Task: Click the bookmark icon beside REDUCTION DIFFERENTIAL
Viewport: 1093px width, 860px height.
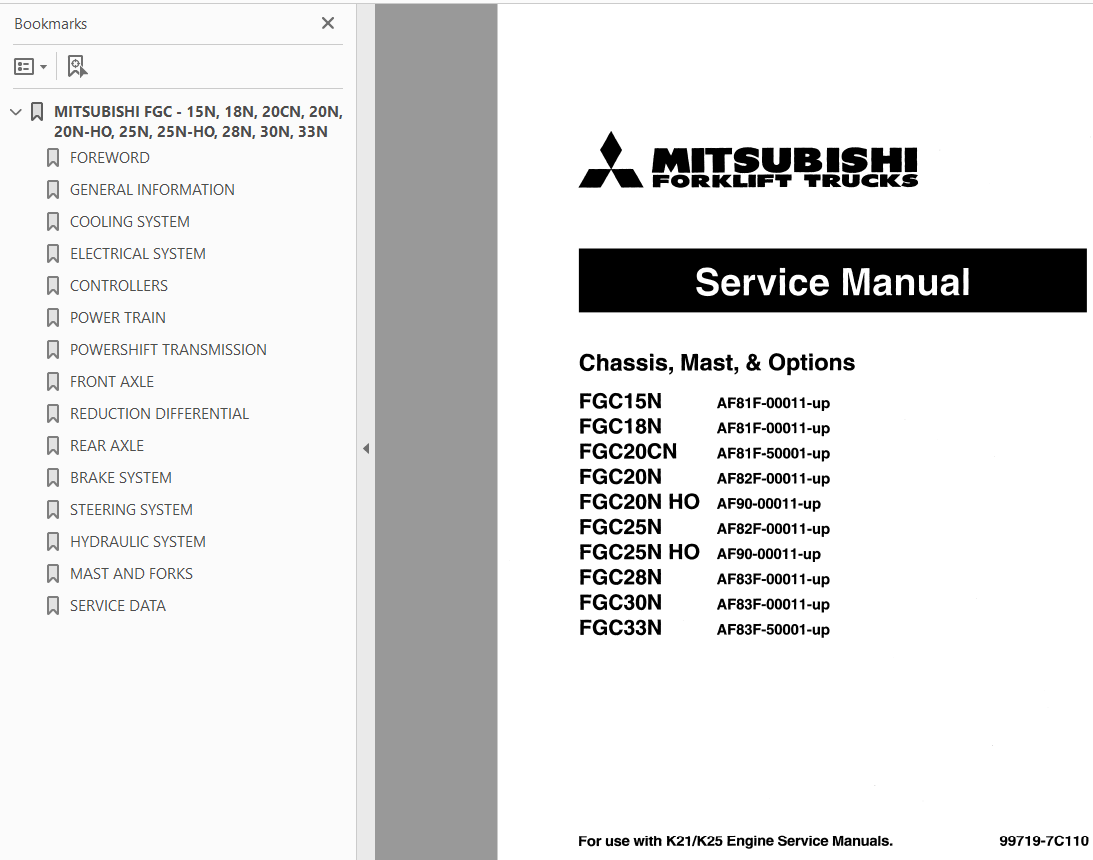Action: 53,415
